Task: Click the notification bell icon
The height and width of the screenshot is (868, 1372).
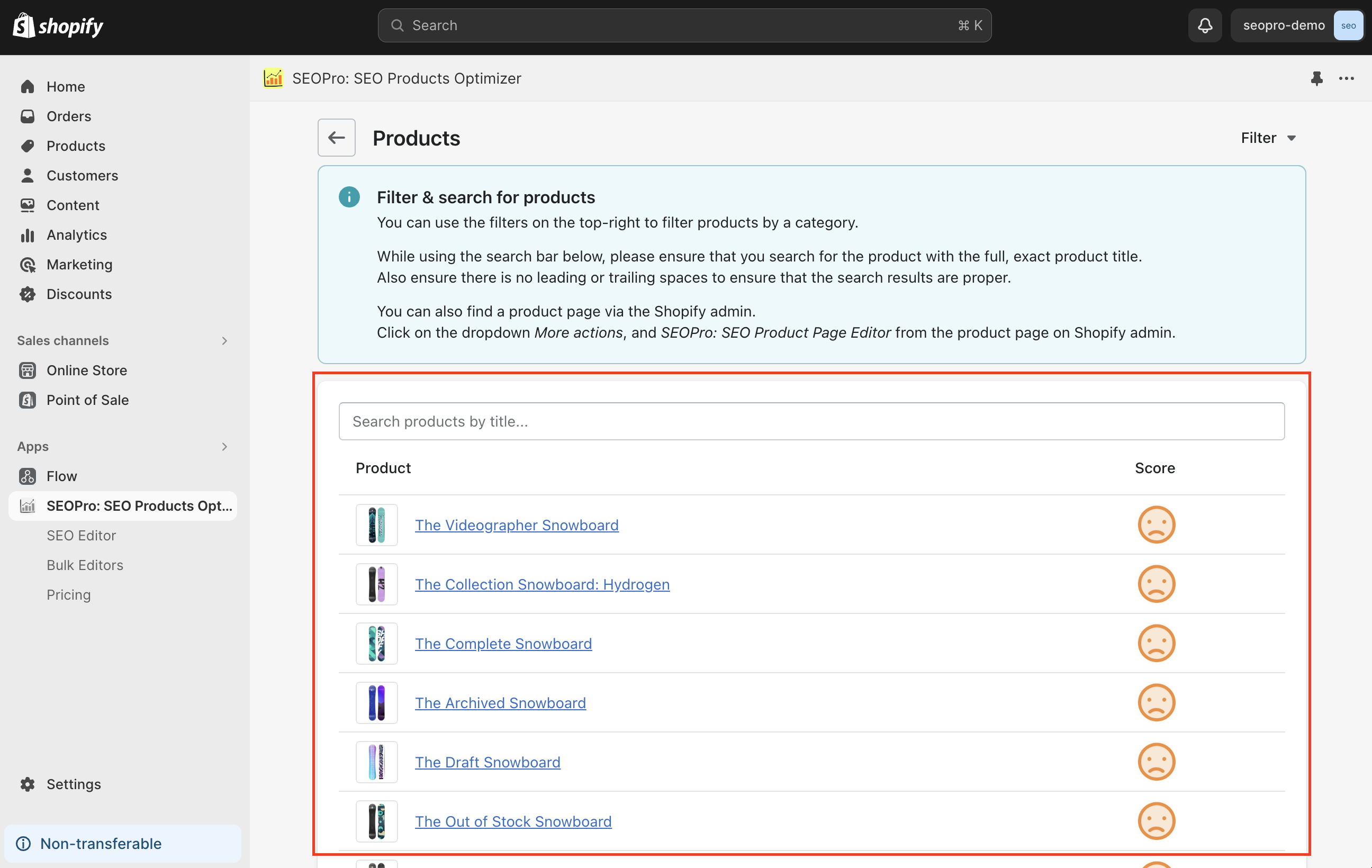Action: coord(1205,25)
